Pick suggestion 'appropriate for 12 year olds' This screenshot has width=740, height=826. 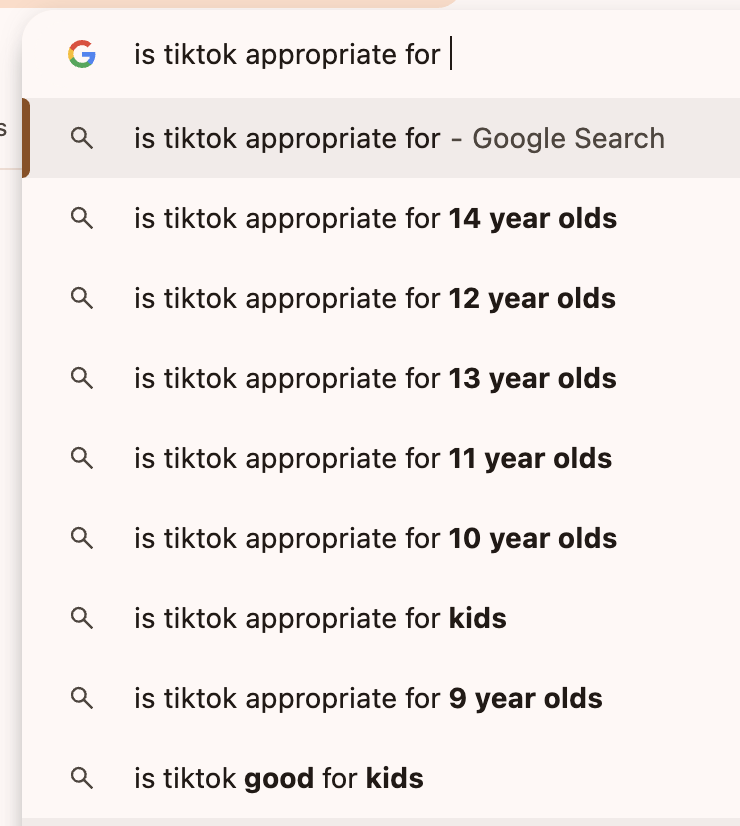(375, 299)
